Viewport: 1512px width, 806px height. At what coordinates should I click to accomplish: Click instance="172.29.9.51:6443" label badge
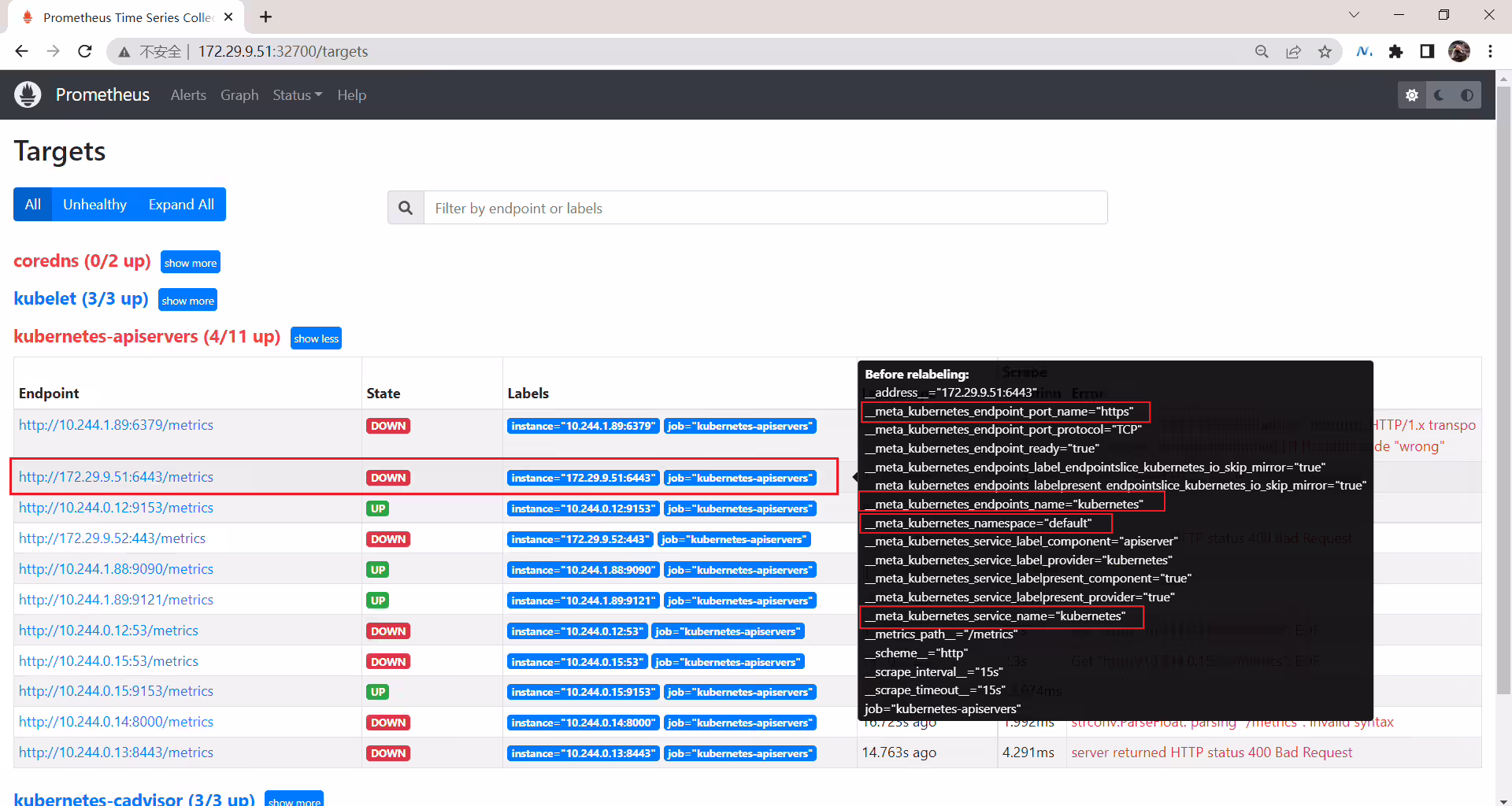pos(584,478)
